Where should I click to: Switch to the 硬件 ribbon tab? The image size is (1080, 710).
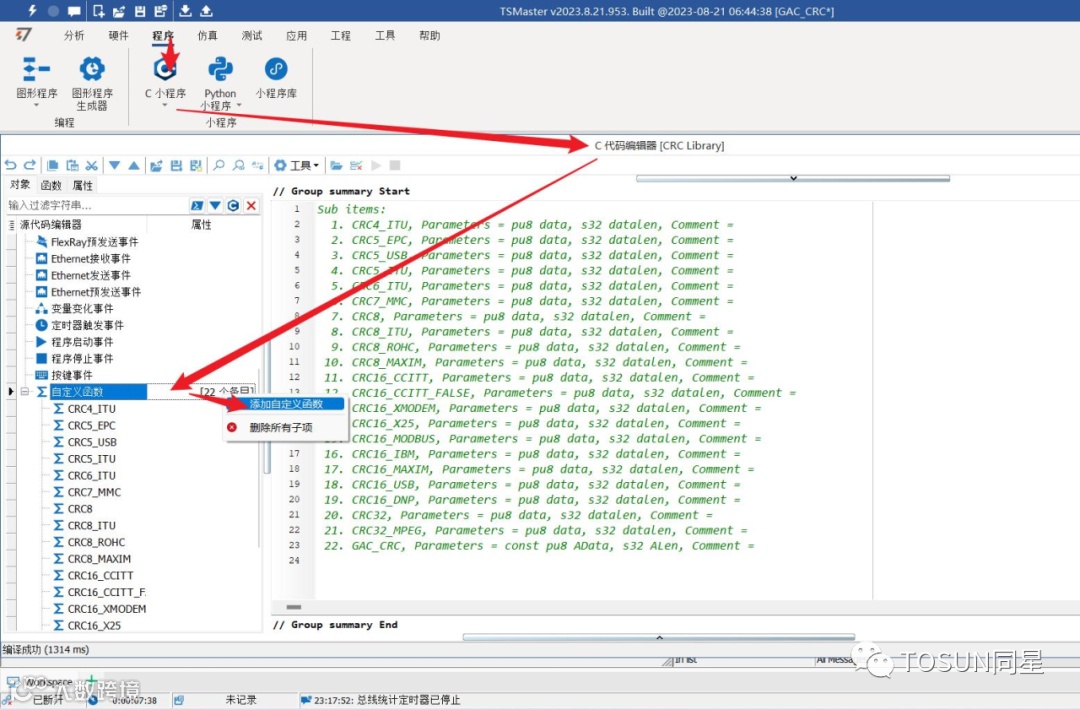point(118,36)
